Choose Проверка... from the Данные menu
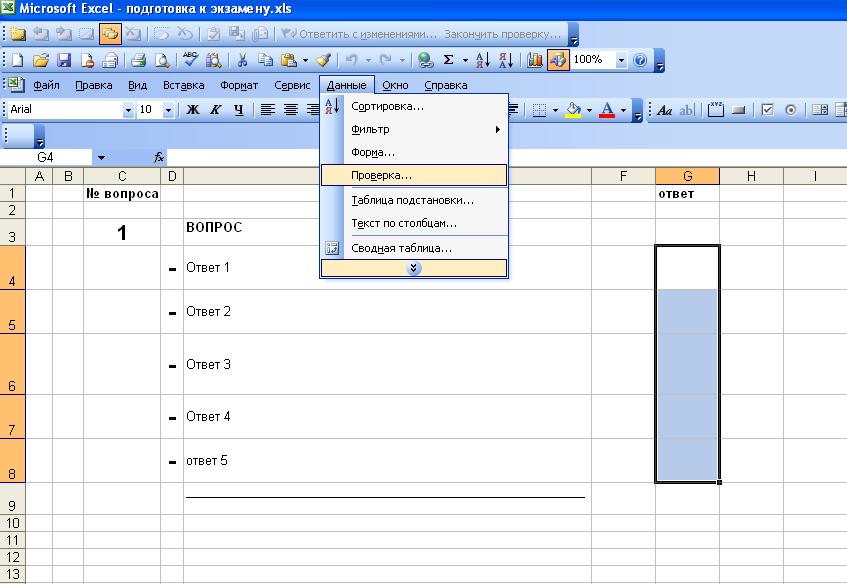This screenshot has height=584, width=847. pyautogui.click(x=382, y=175)
